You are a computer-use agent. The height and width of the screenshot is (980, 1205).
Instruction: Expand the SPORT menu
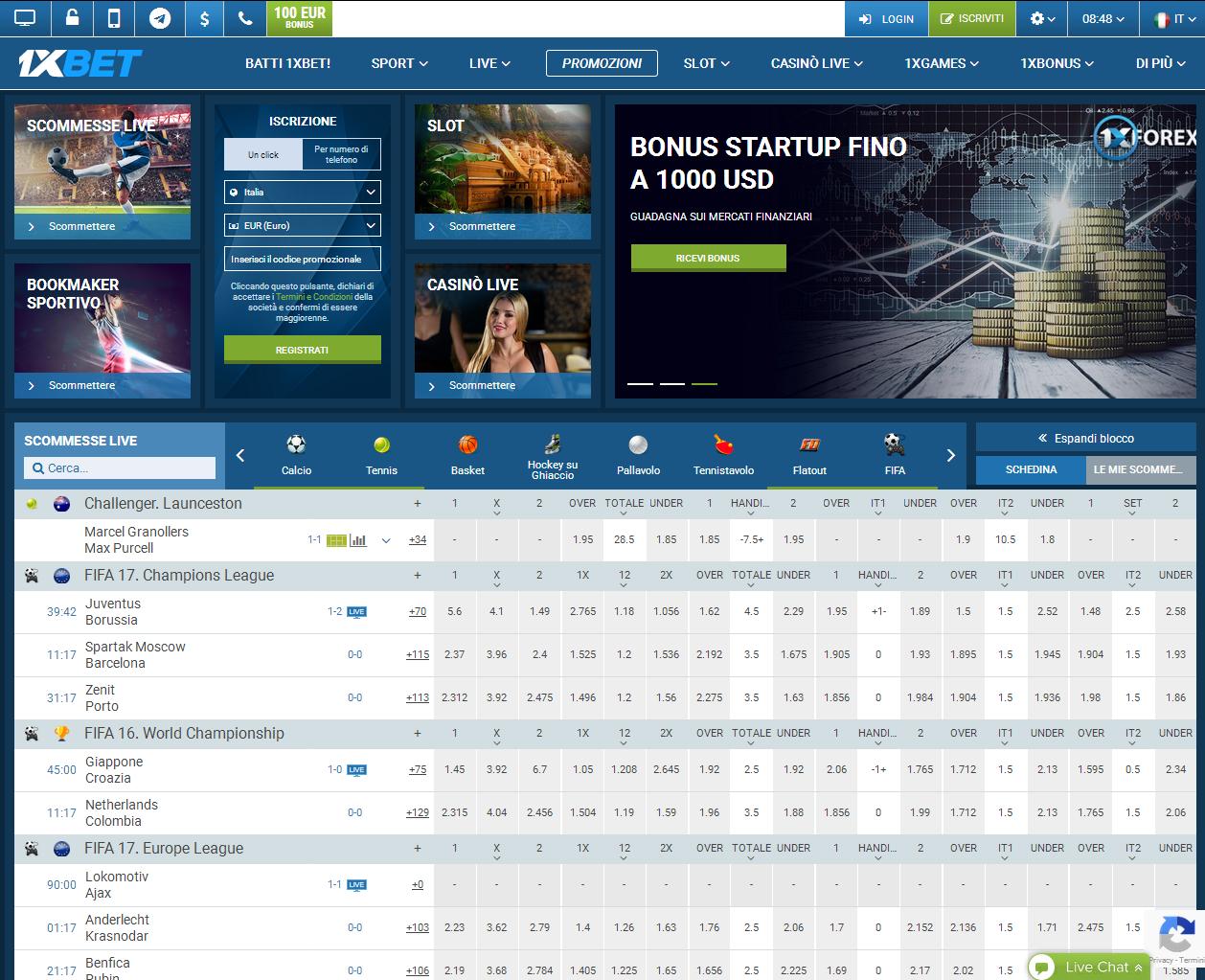[399, 63]
